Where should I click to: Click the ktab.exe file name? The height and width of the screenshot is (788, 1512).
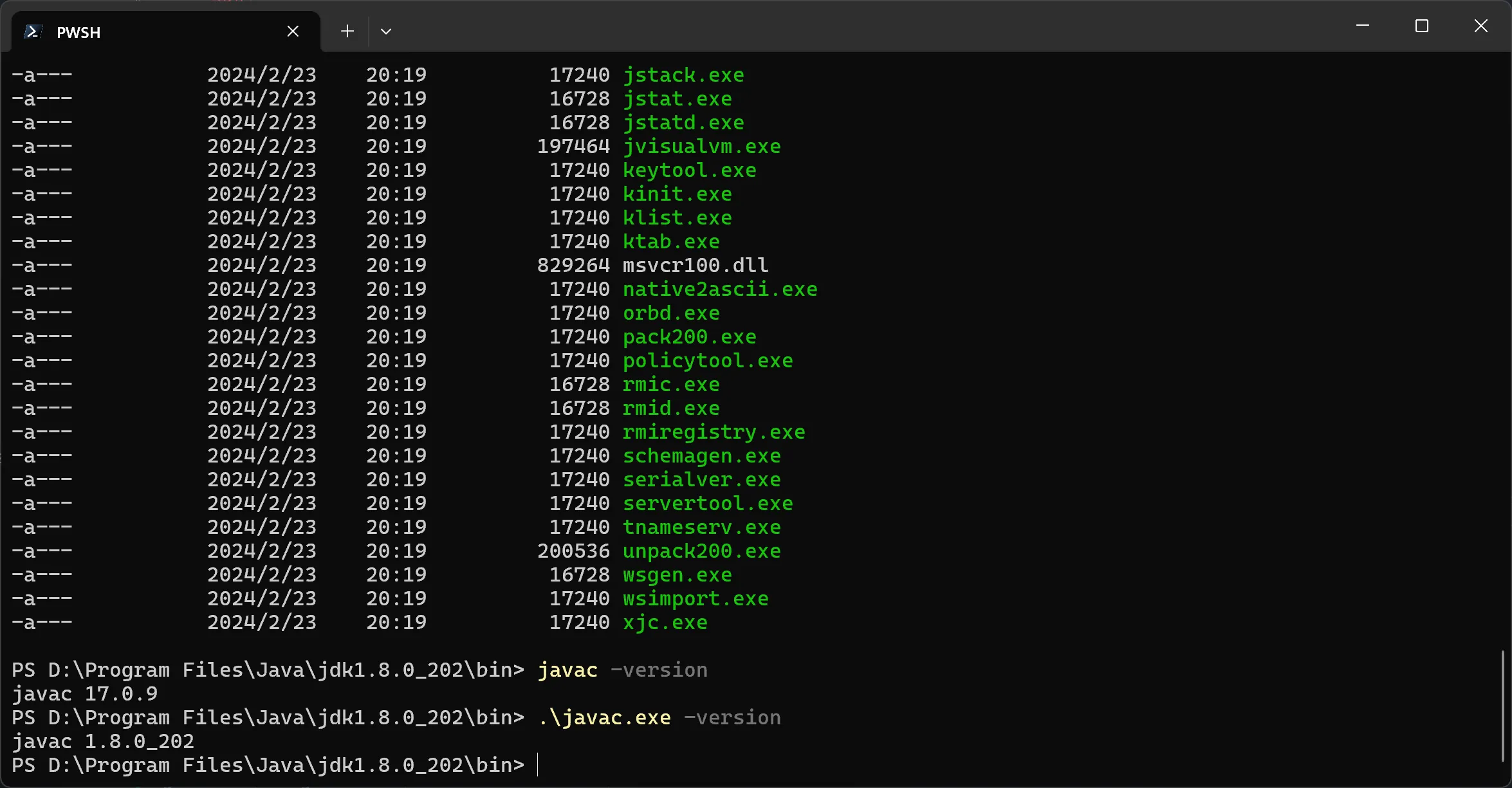tap(671, 242)
